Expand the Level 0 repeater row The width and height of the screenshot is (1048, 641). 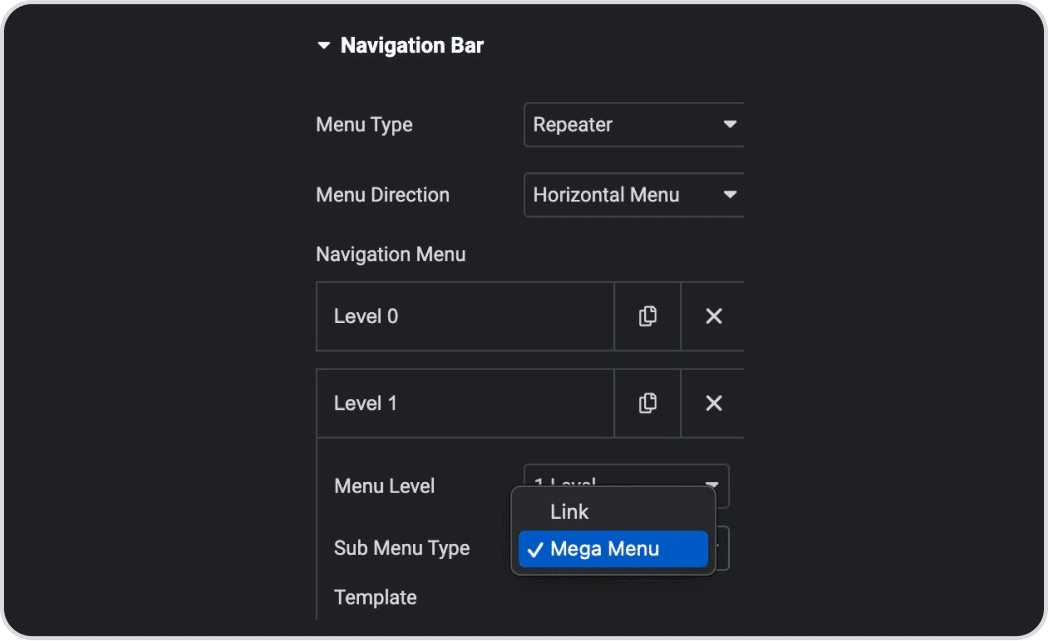click(x=465, y=316)
